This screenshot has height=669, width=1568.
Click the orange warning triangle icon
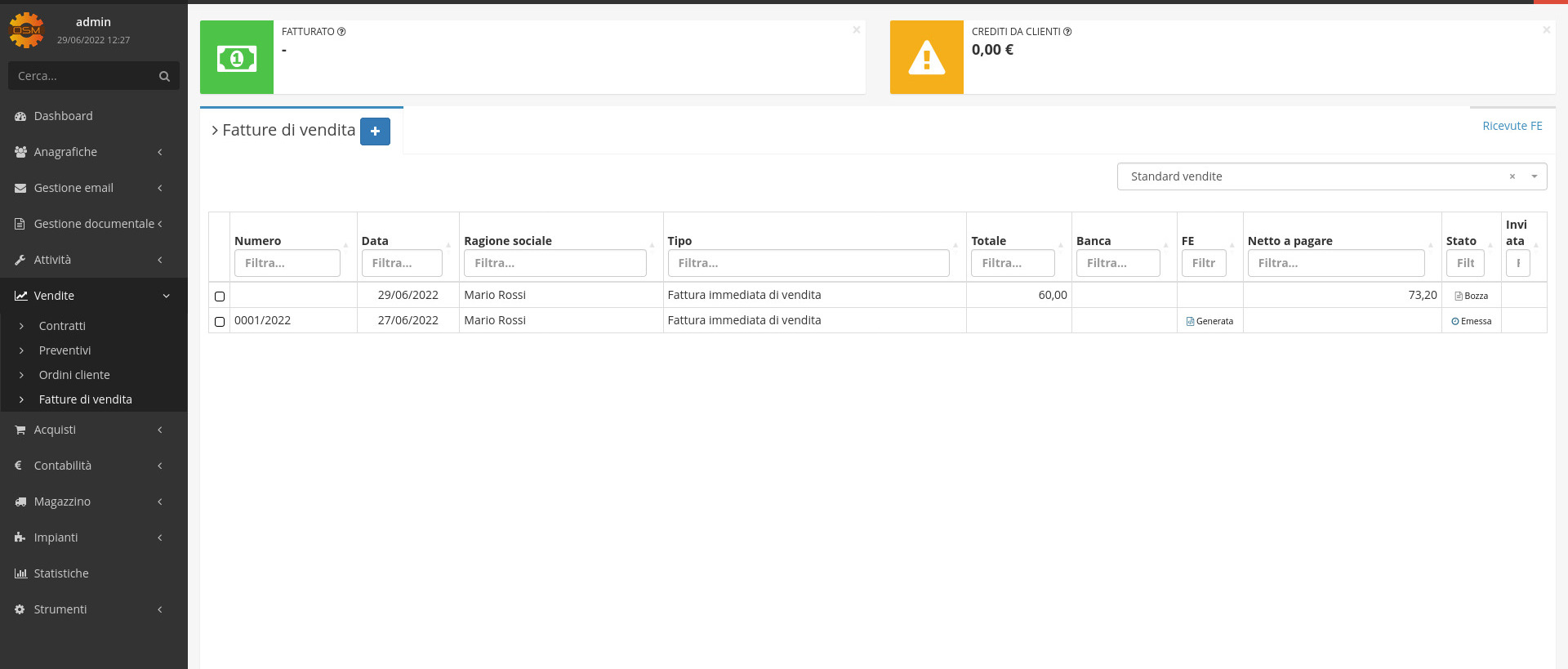pos(926,58)
